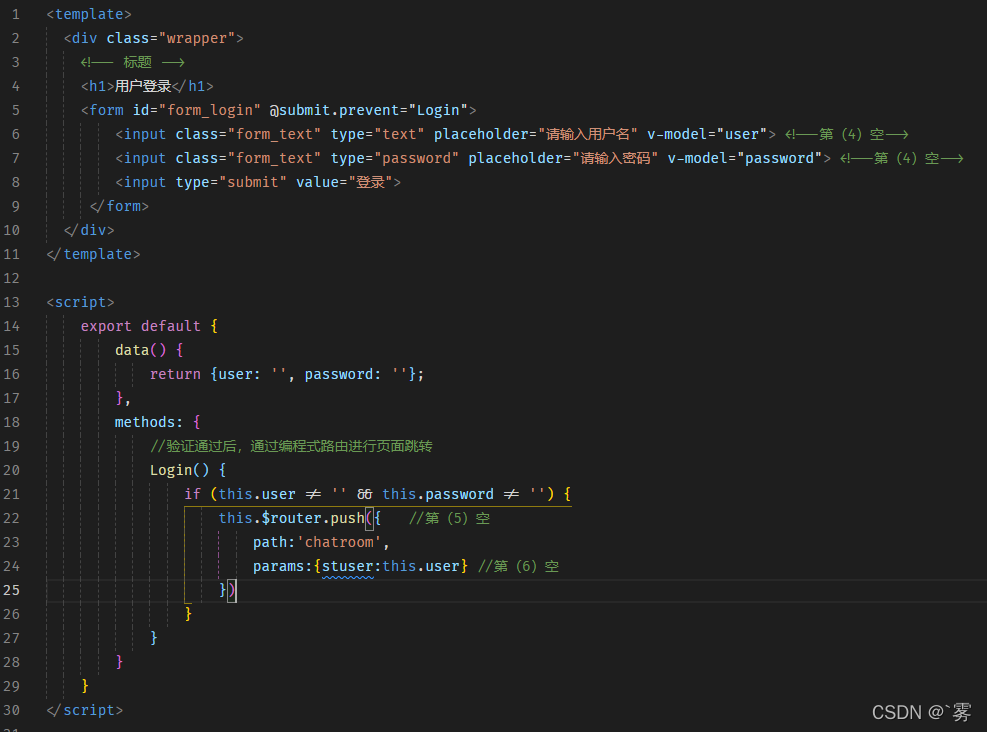Image resolution: width=987 pixels, height=732 pixels.
Task: Click the 标题 HTML comment
Action: (132, 62)
